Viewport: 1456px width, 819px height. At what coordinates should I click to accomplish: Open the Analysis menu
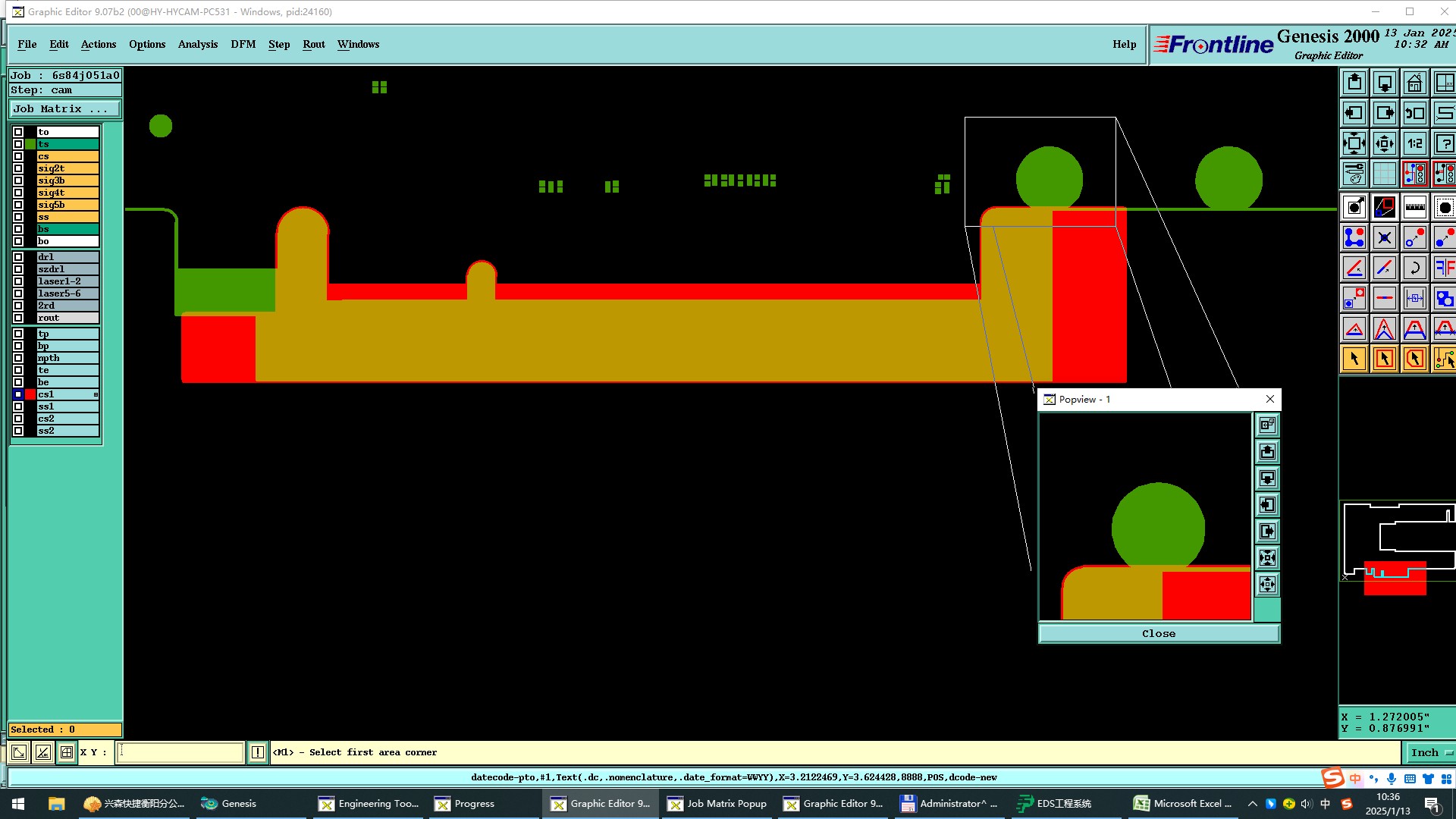point(197,44)
